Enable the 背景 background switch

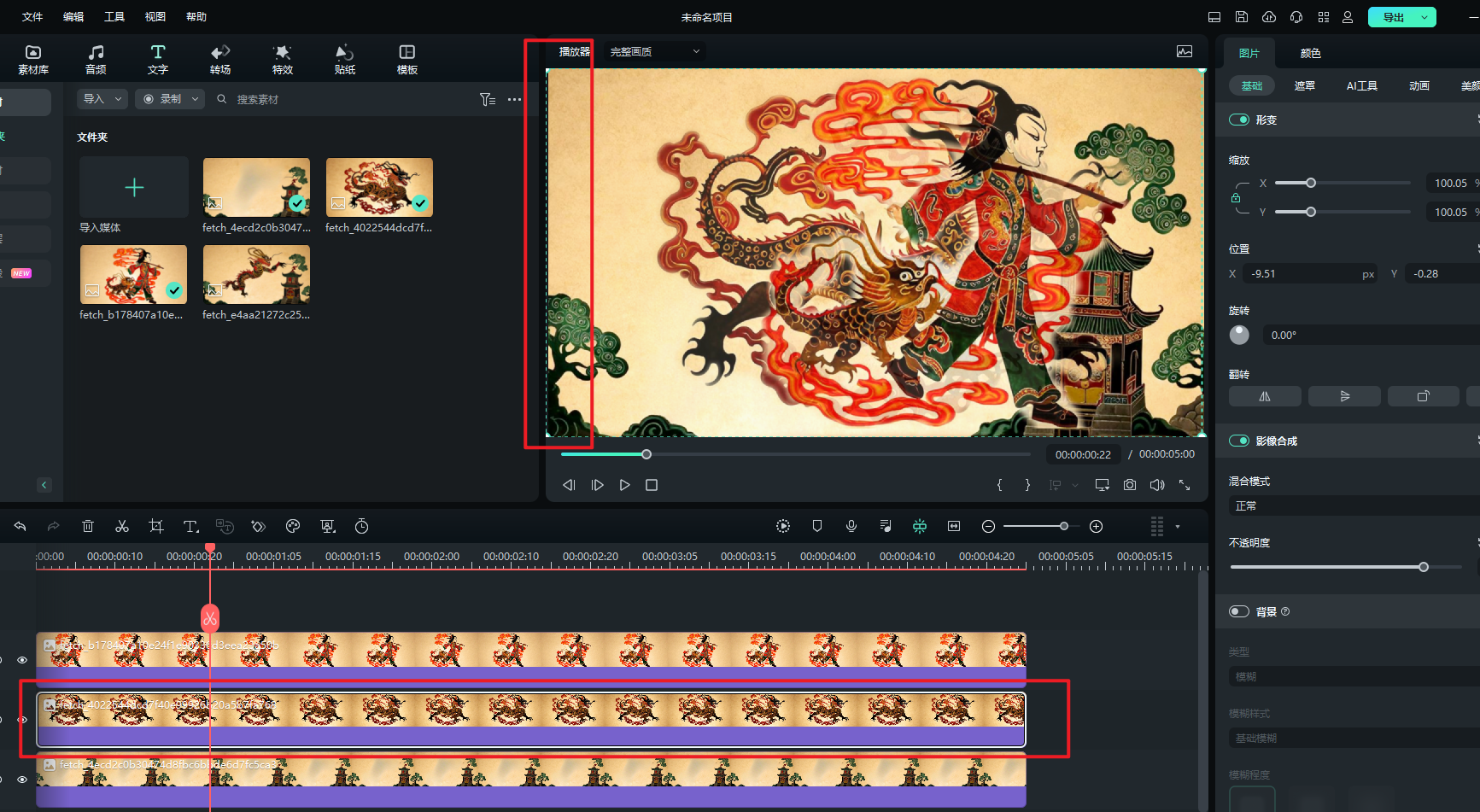click(1238, 611)
